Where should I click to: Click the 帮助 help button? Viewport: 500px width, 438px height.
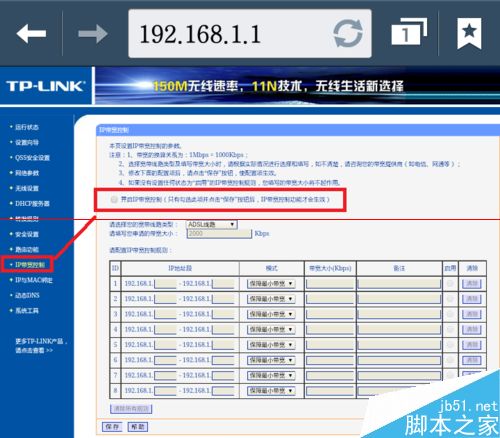point(138,427)
